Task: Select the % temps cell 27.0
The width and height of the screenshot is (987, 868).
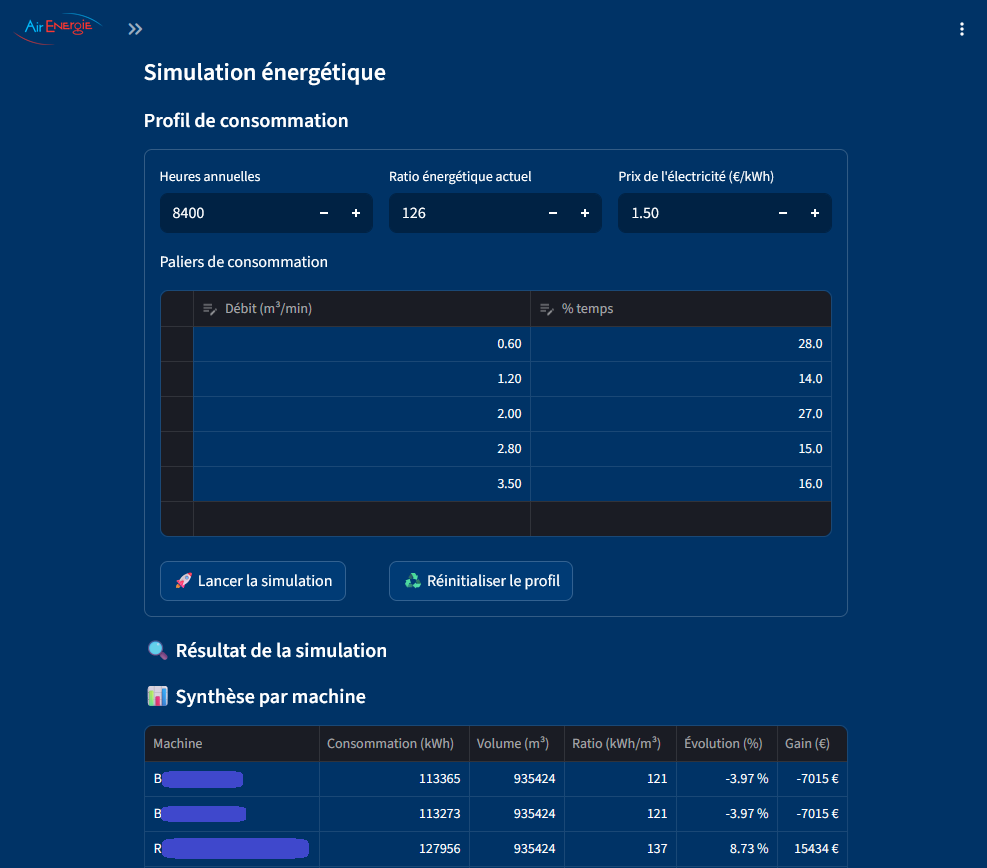Action: point(680,414)
